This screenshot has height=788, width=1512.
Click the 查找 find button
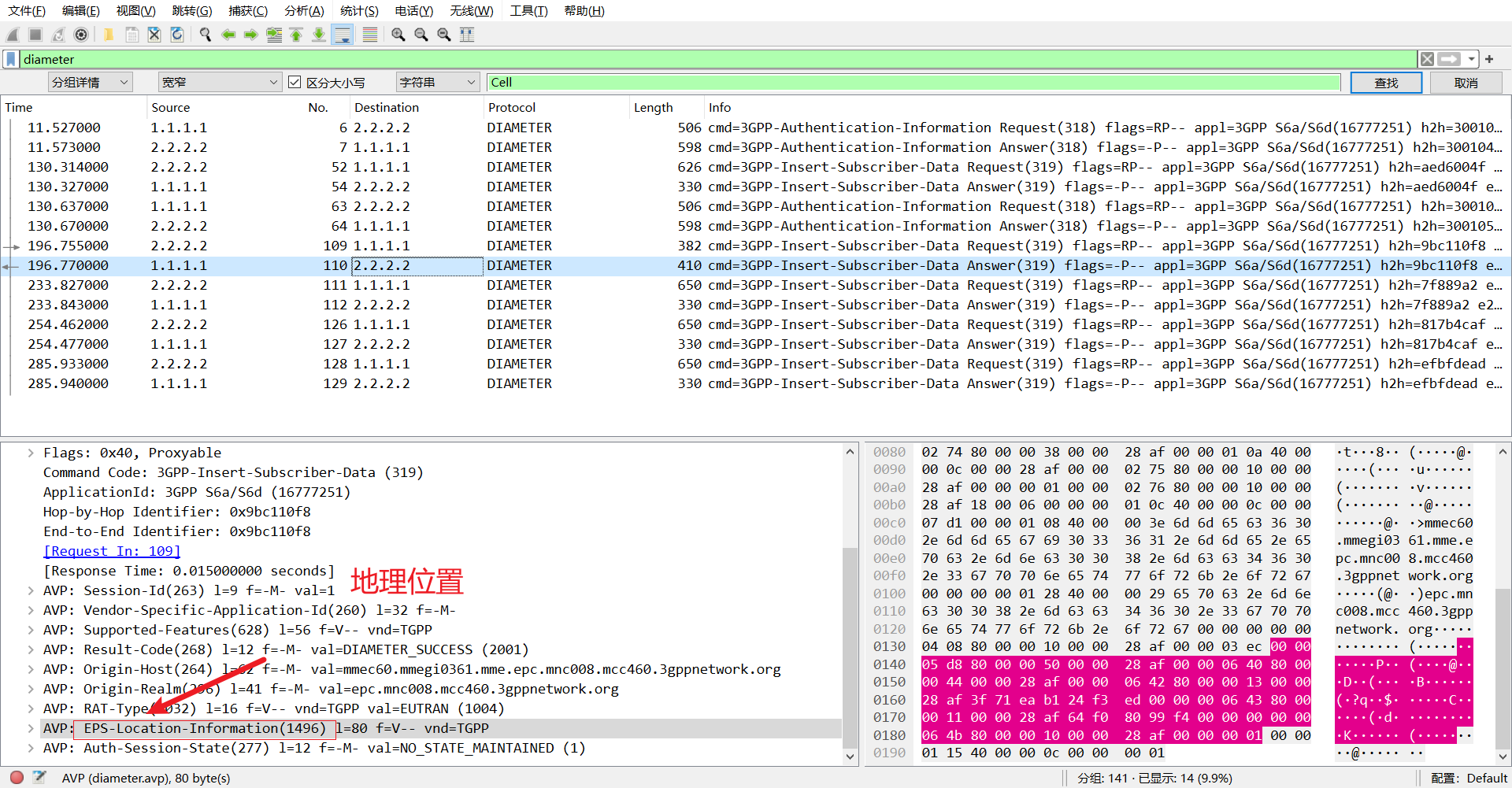click(x=1386, y=83)
